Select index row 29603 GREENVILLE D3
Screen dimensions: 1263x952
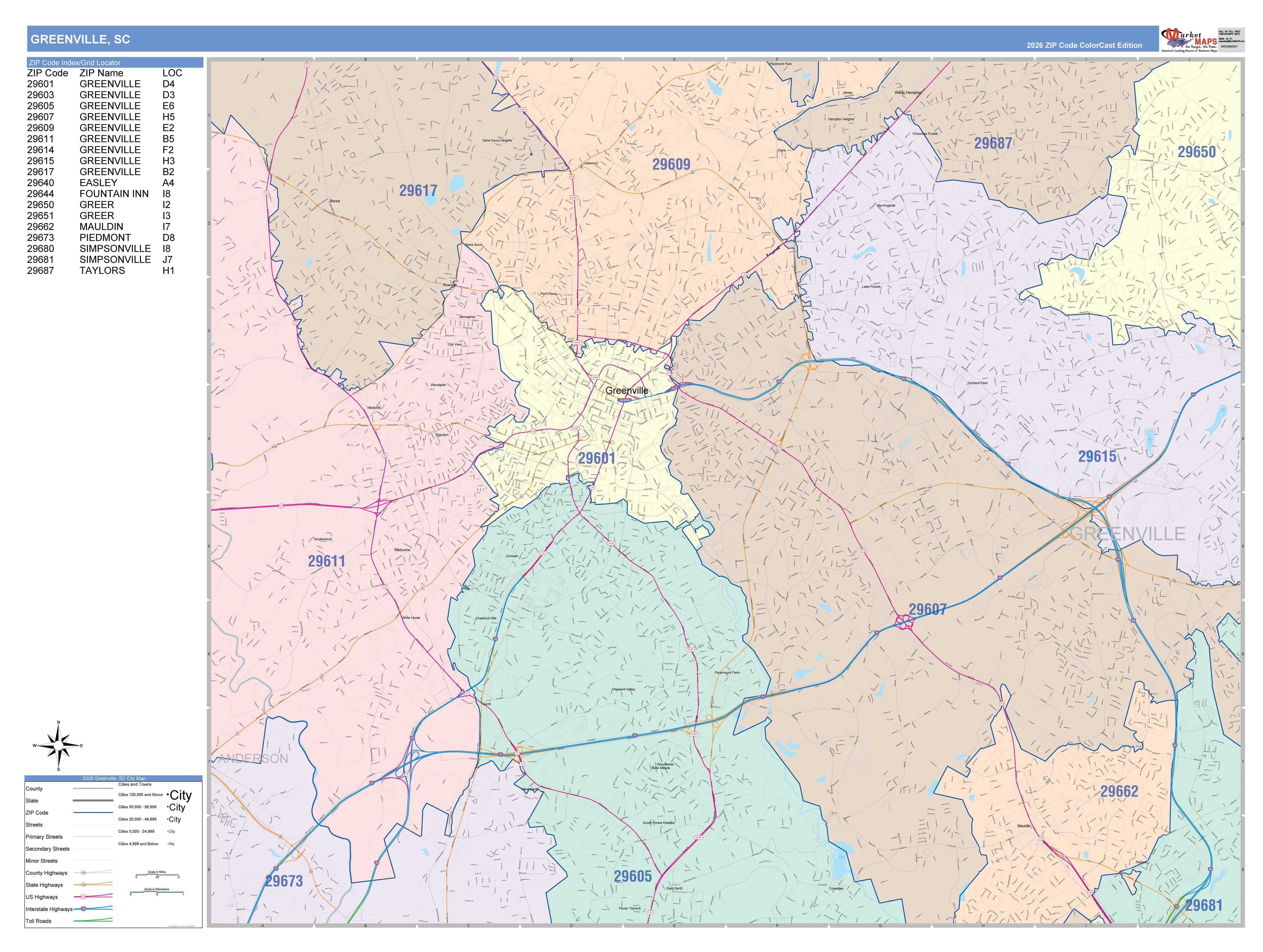(101, 95)
